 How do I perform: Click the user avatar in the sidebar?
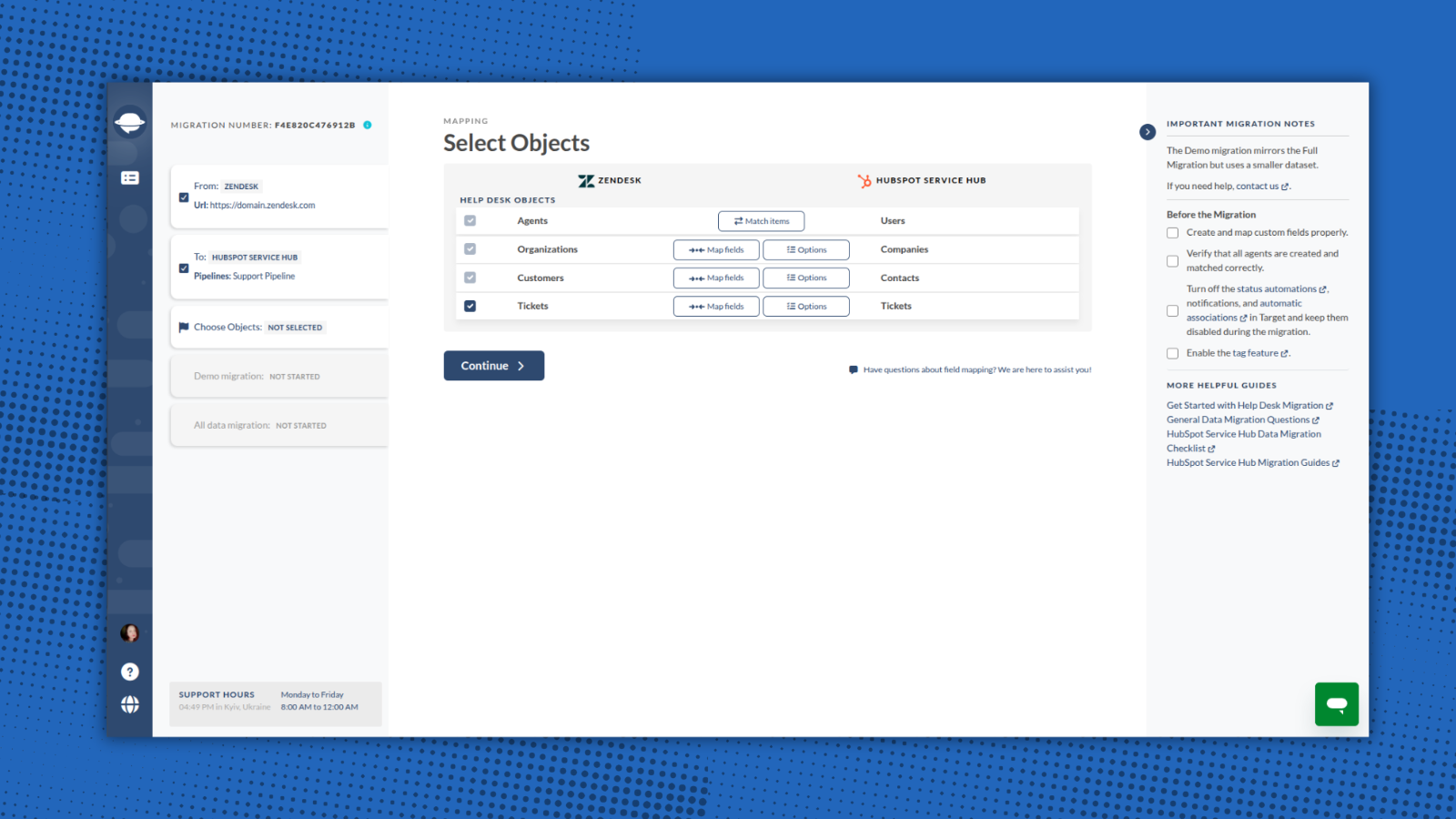[x=130, y=632]
